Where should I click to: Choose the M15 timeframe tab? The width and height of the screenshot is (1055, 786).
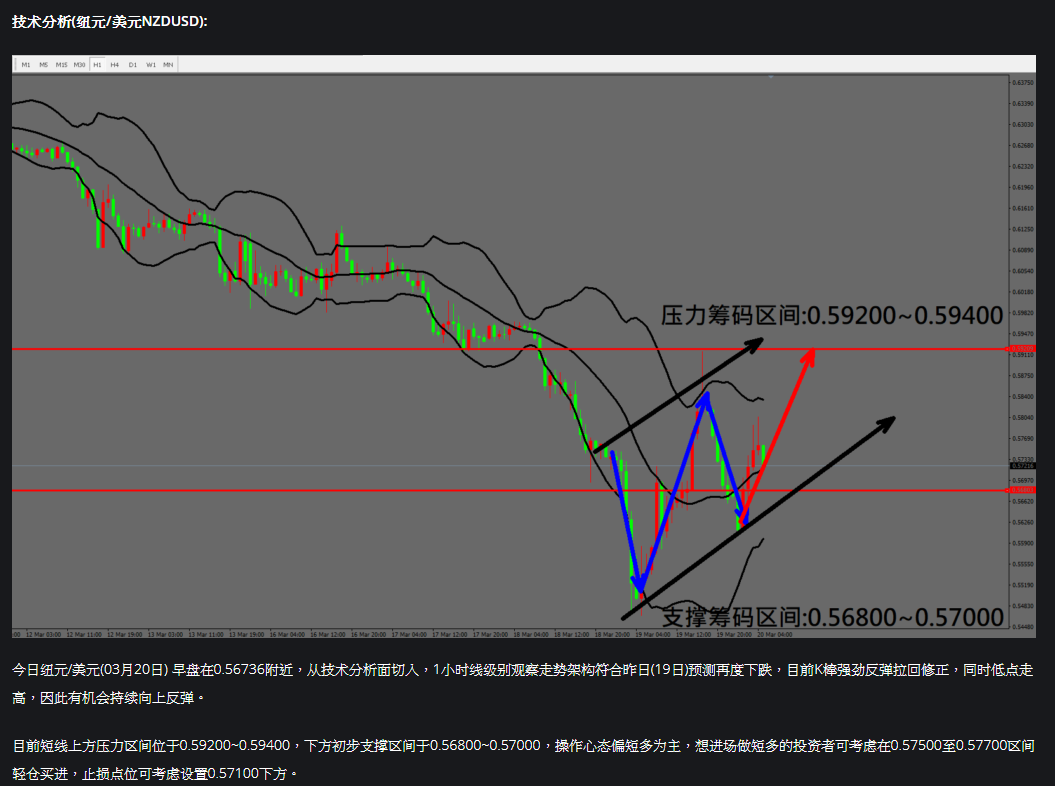(x=61, y=65)
